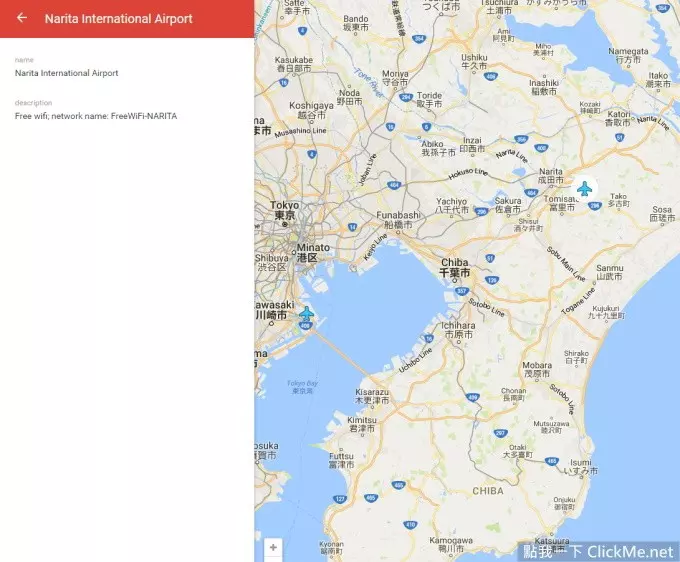Click the Noda label on the map

350,97
